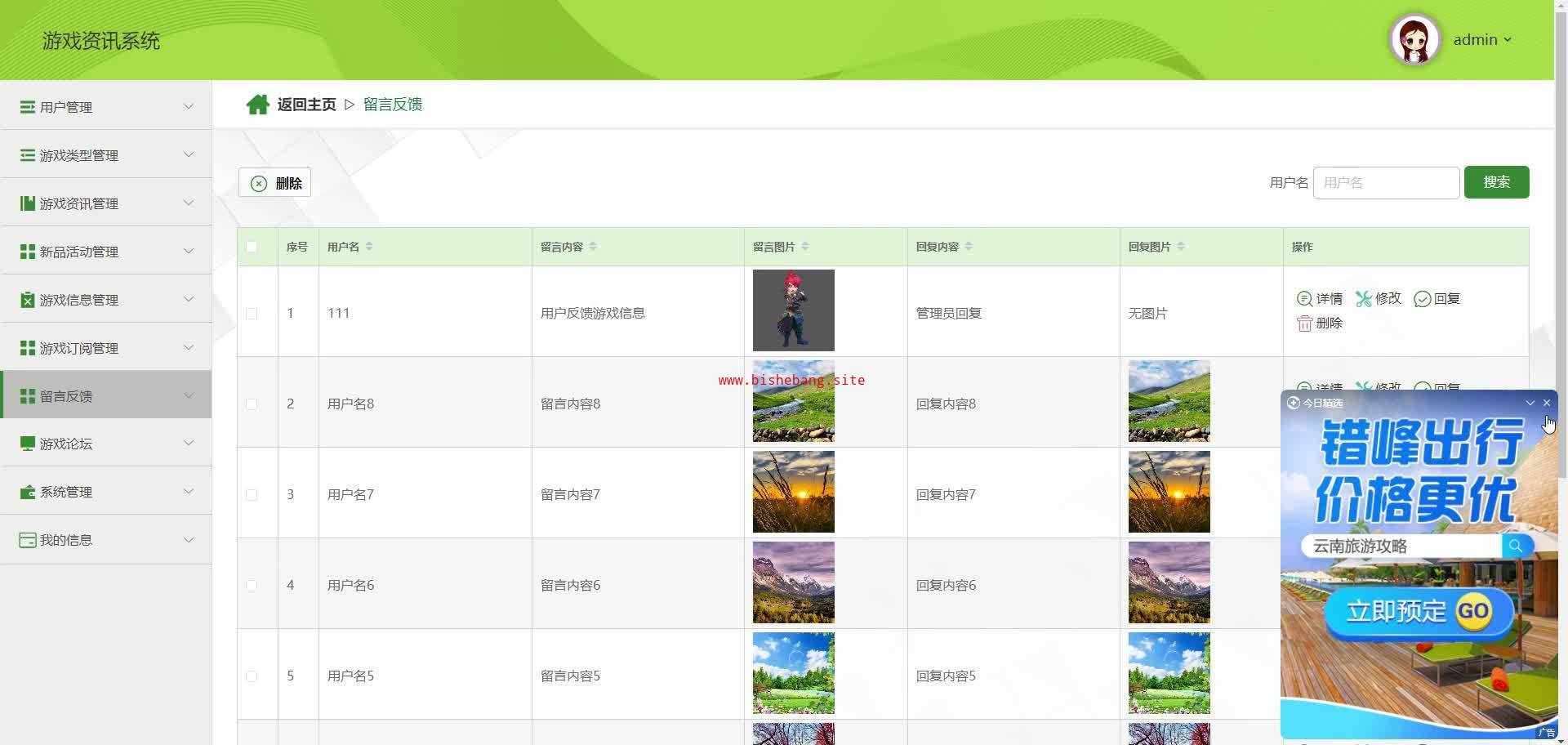Click the ad search magnifier icon
The width and height of the screenshot is (1568, 745).
pyautogui.click(x=1516, y=546)
